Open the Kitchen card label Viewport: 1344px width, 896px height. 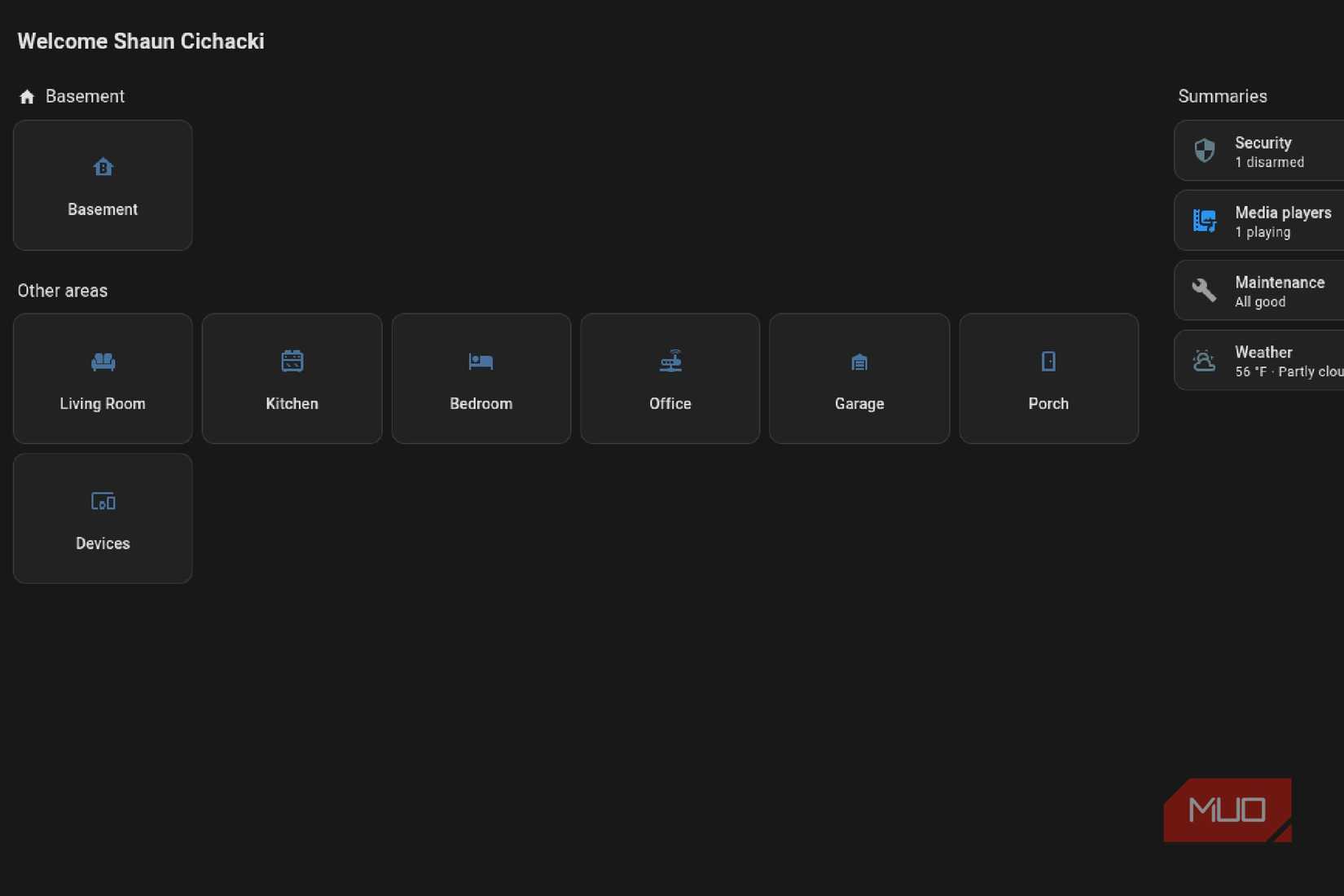[x=292, y=403]
